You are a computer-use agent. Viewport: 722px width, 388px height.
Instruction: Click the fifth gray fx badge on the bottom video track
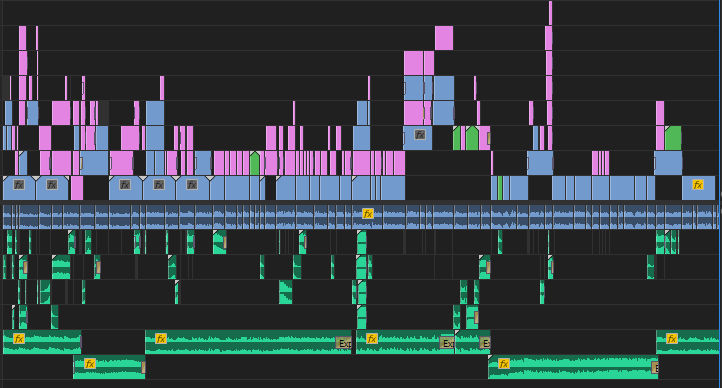point(192,185)
